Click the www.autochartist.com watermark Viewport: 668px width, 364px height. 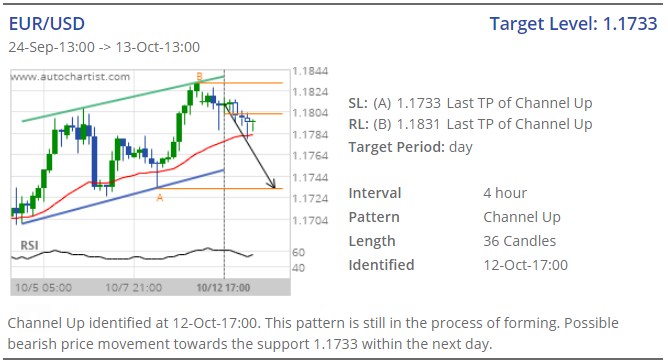pos(70,77)
